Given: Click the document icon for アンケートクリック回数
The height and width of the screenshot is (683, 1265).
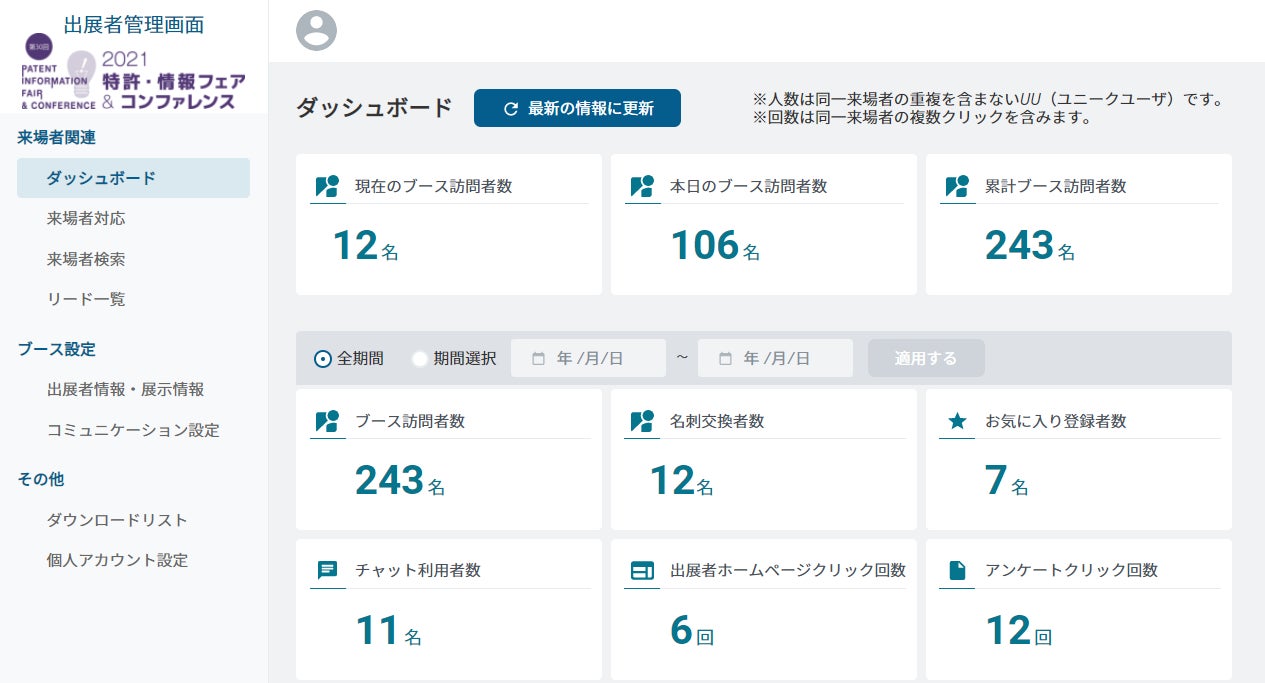Looking at the screenshot, I should click(957, 570).
